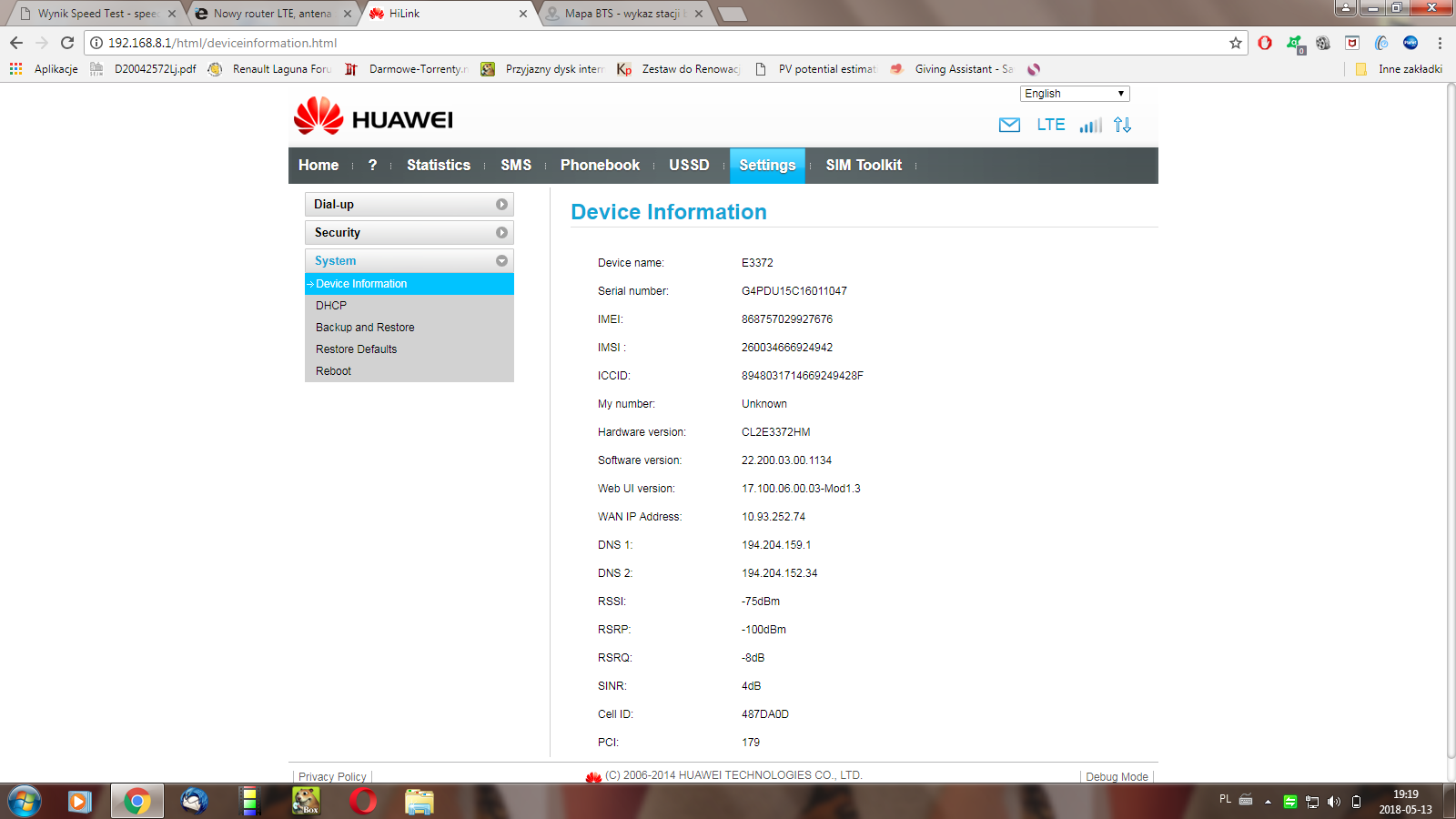
Task: Open the file explorer from the taskbar
Action: tap(420, 802)
